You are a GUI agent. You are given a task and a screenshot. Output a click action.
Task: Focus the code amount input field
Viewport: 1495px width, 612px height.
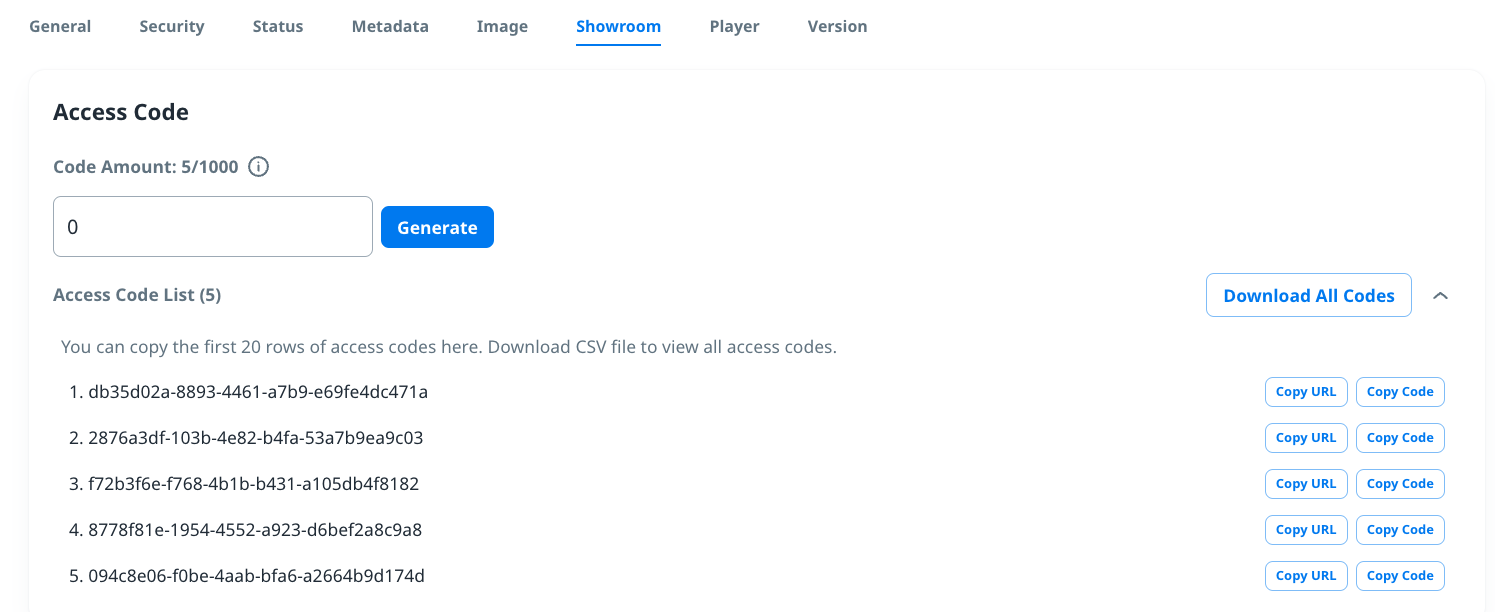(212, 227)
